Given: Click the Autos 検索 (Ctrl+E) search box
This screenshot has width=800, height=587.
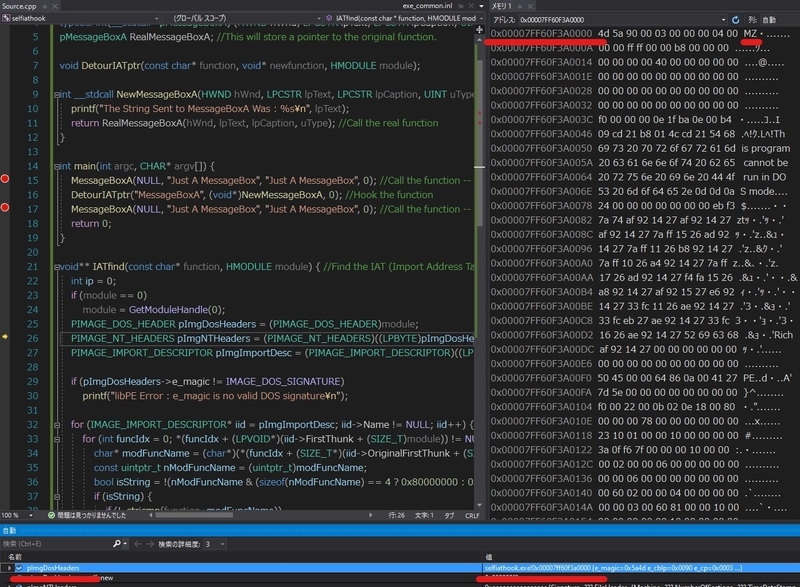Looking at the screenshot, I should (x=56, y=544).
